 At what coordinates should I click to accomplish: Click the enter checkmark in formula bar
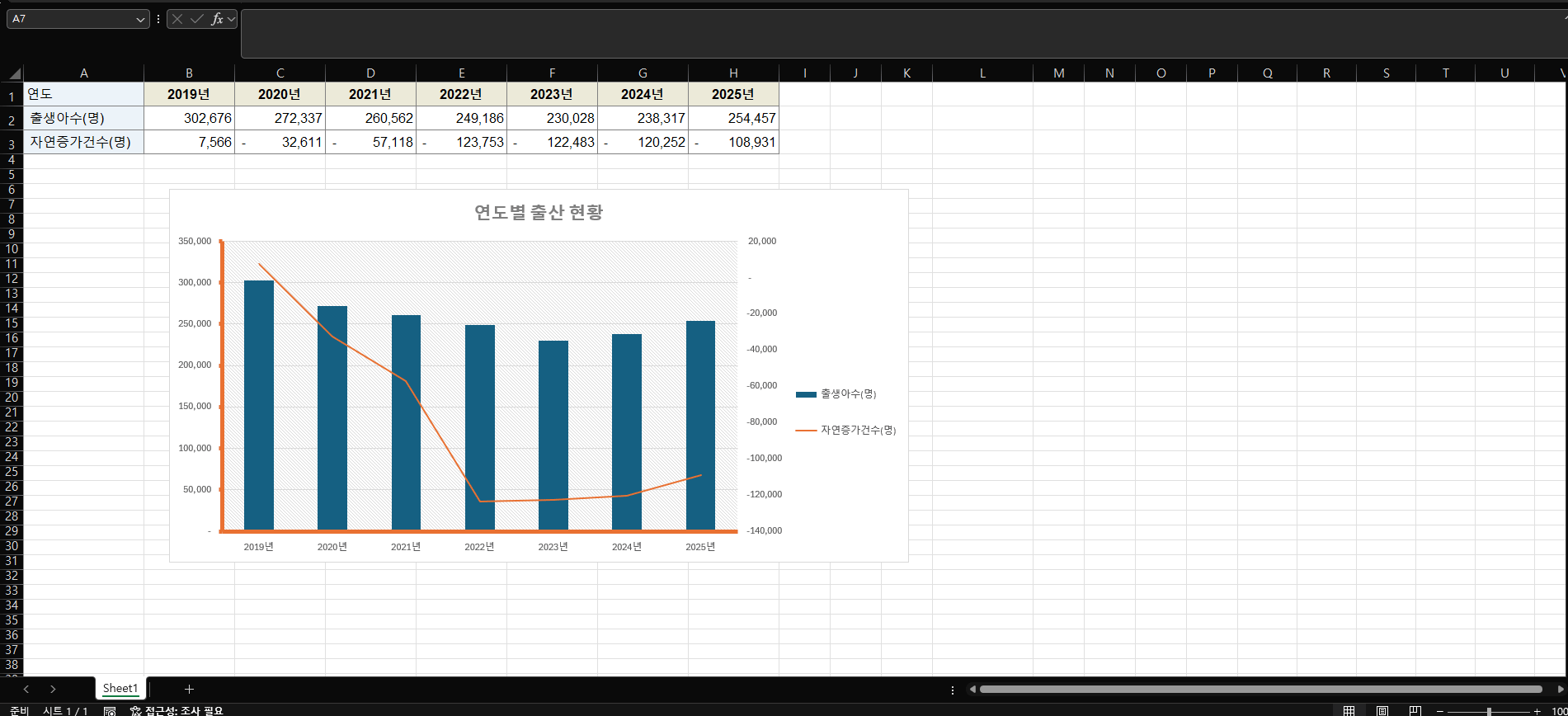196,19
